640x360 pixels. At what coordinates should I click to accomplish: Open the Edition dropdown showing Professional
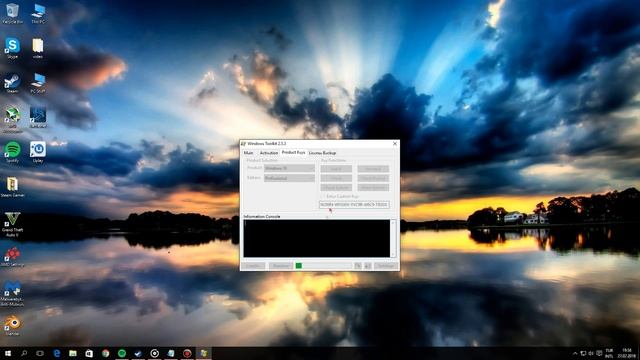pyautogui.click(x=289, y=178)
